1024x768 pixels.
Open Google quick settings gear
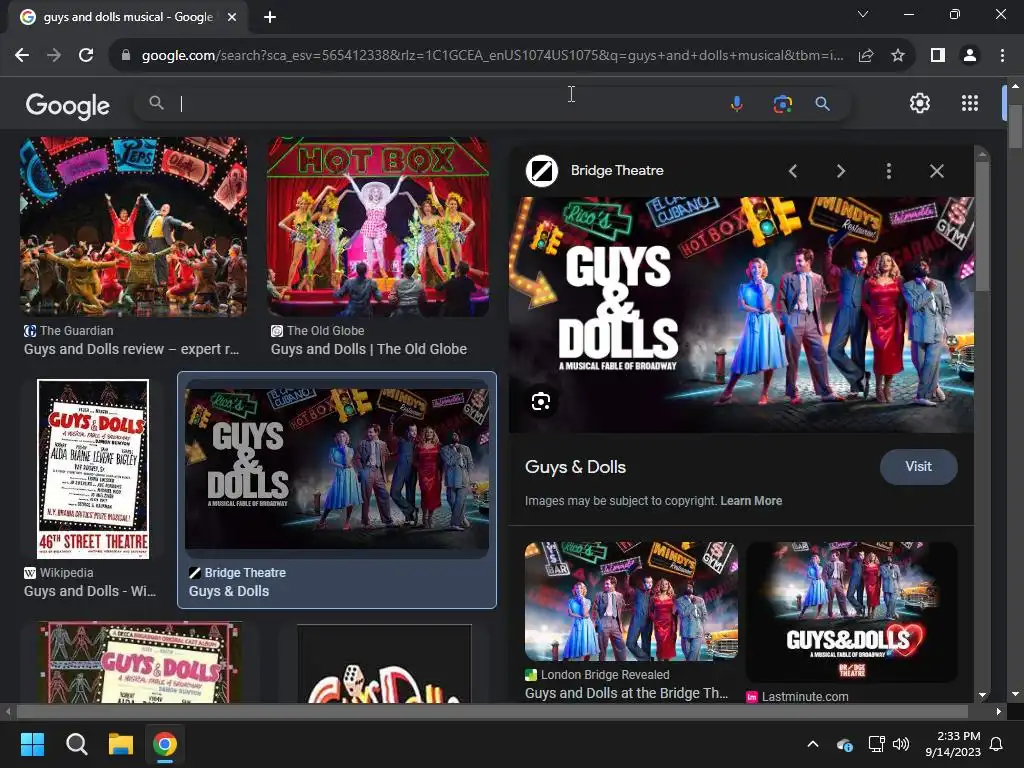pos(920,103)
